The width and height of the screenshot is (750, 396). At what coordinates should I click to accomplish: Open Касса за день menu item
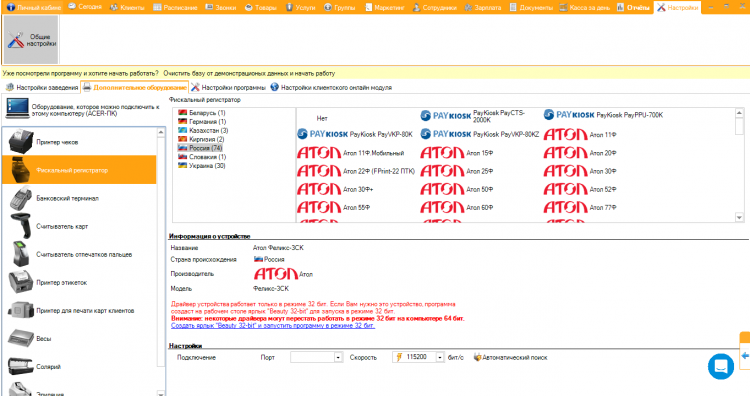[585, 8]
